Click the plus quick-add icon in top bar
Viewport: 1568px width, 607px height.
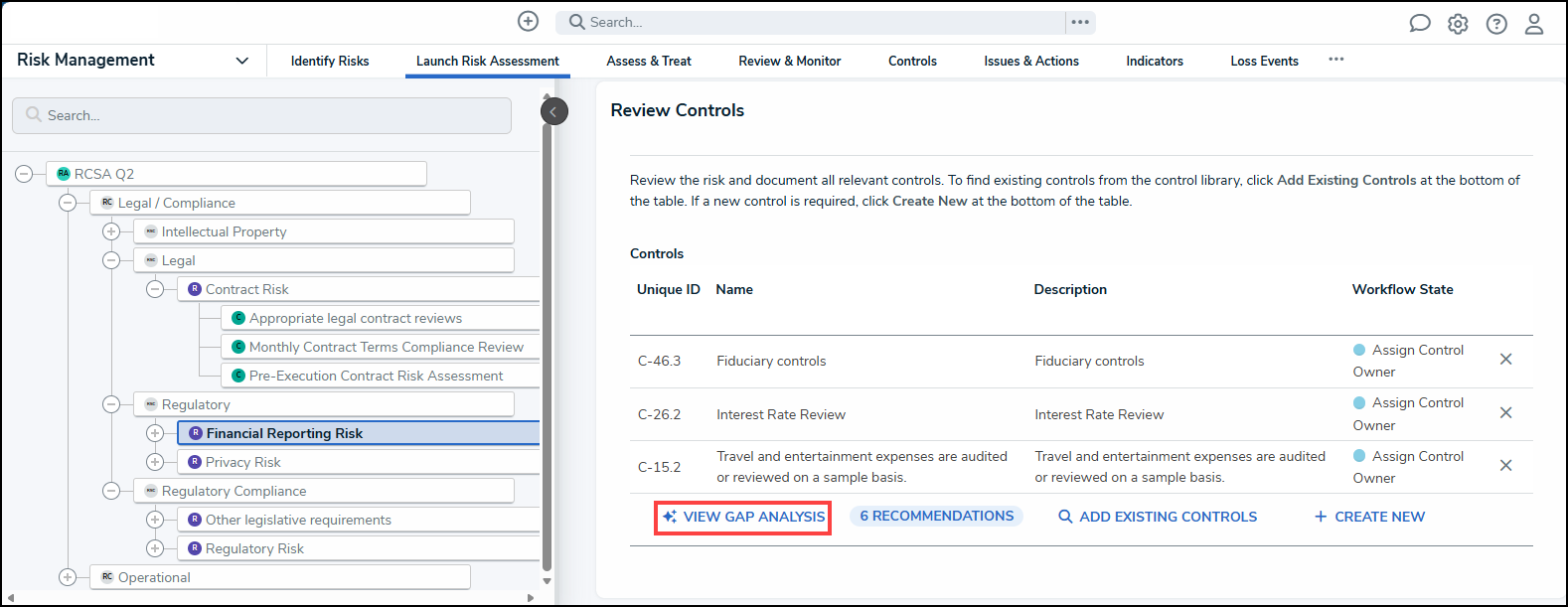[529, 21]
